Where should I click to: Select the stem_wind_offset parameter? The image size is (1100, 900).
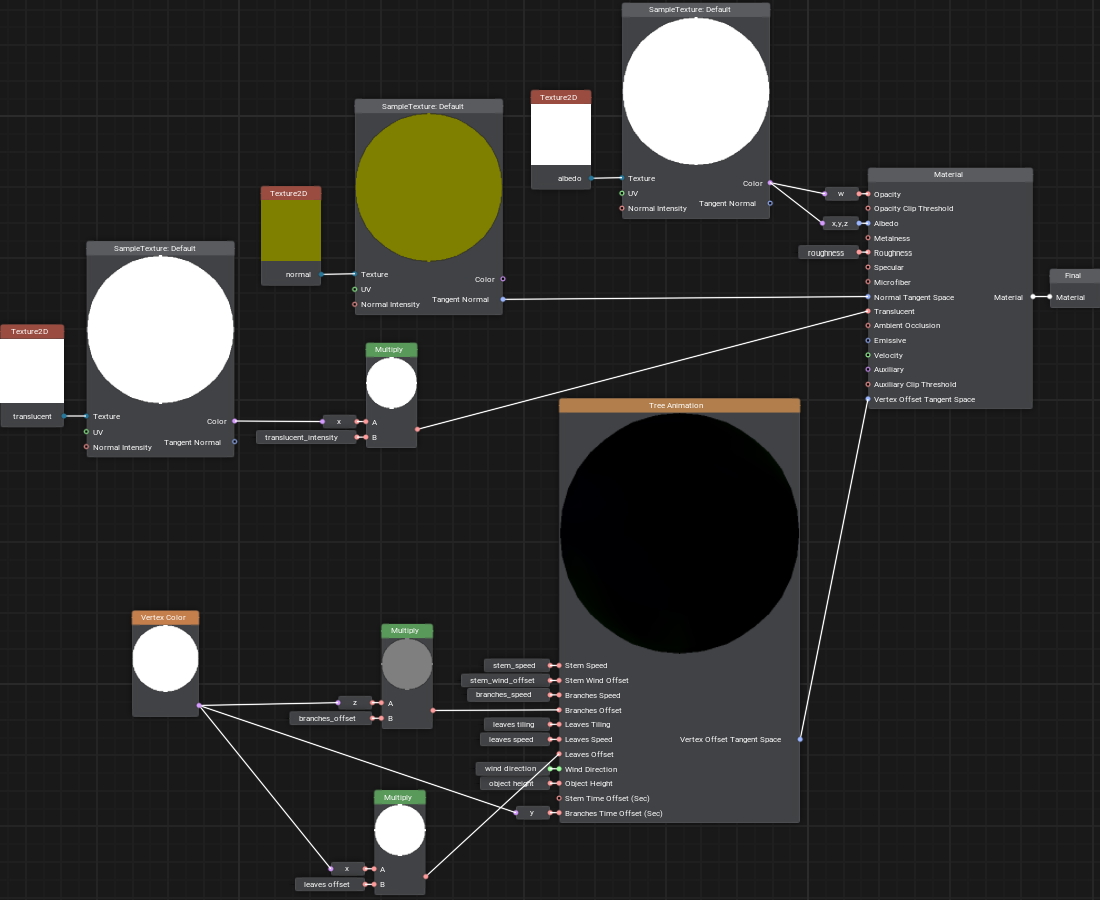click(x=503, y=680)
